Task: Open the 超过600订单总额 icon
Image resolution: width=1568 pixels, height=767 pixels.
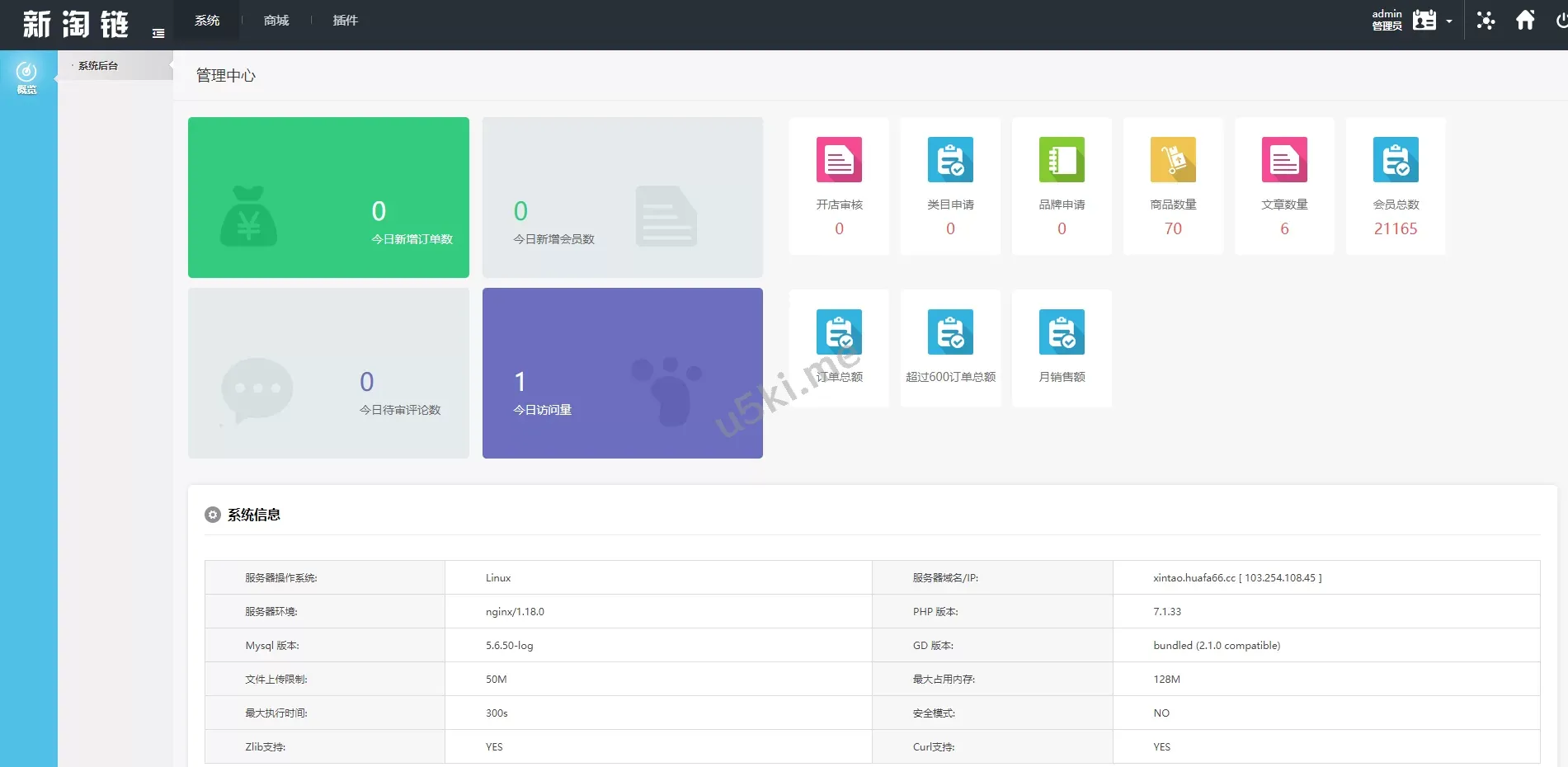Action: point(950,332)
